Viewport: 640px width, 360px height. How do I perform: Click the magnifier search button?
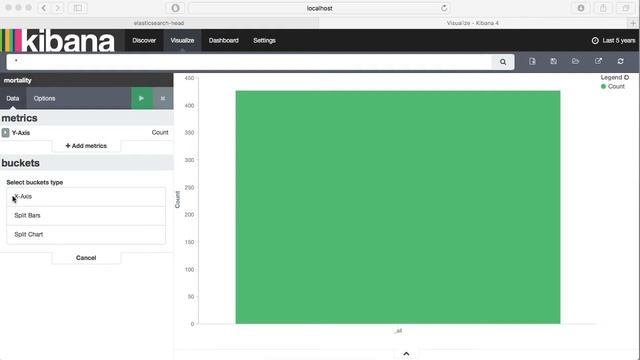click(x=503, y=62)
